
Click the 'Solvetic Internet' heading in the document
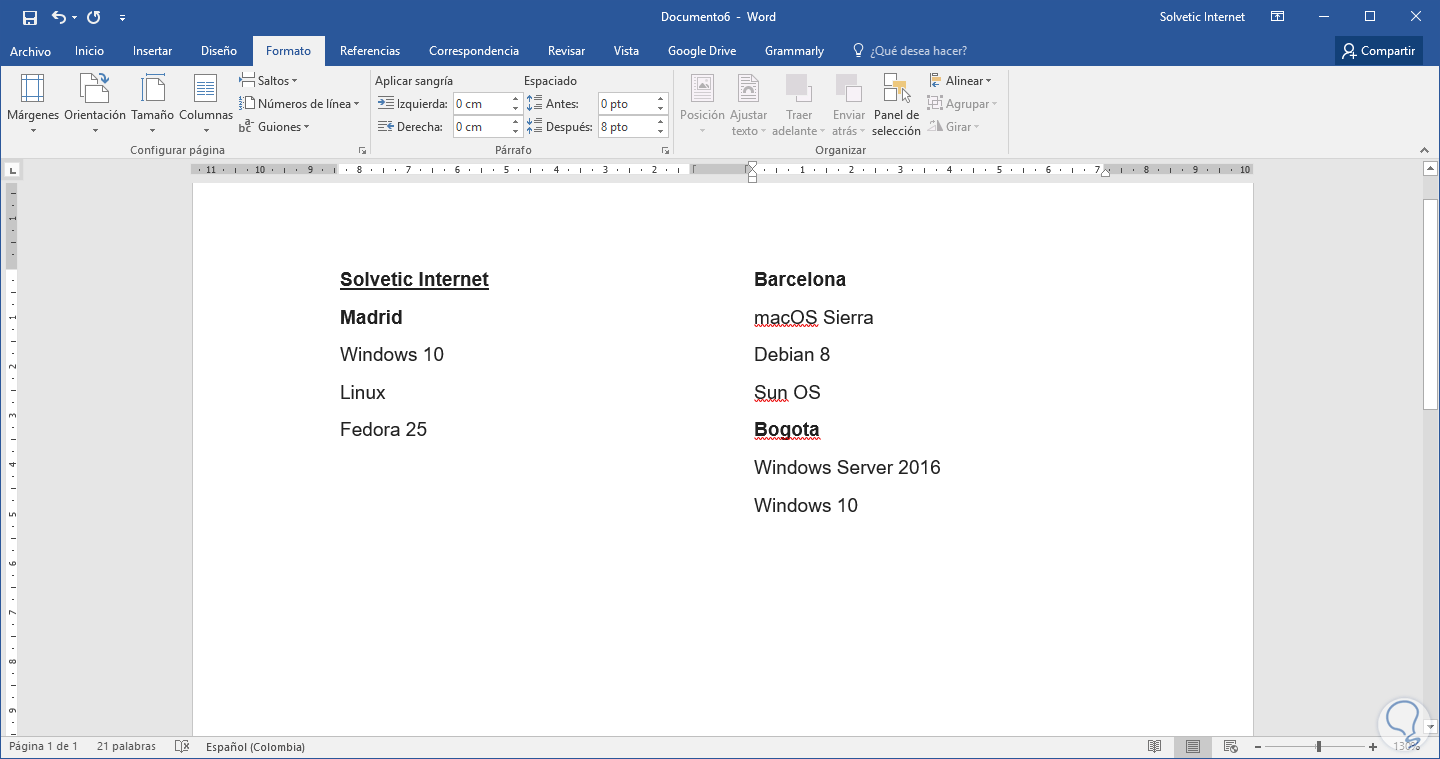tap(414, 280)
